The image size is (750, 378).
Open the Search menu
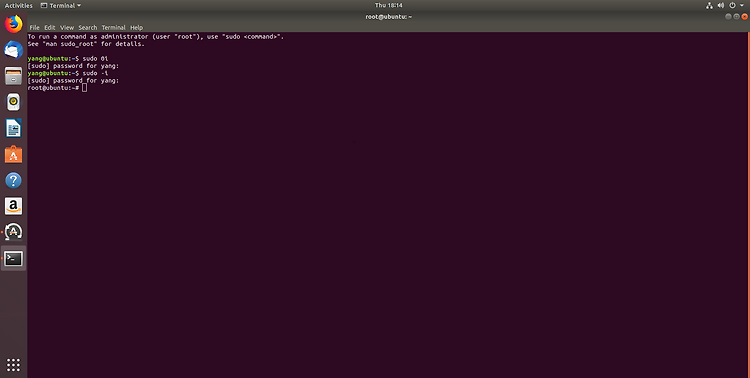pos(88,28)
